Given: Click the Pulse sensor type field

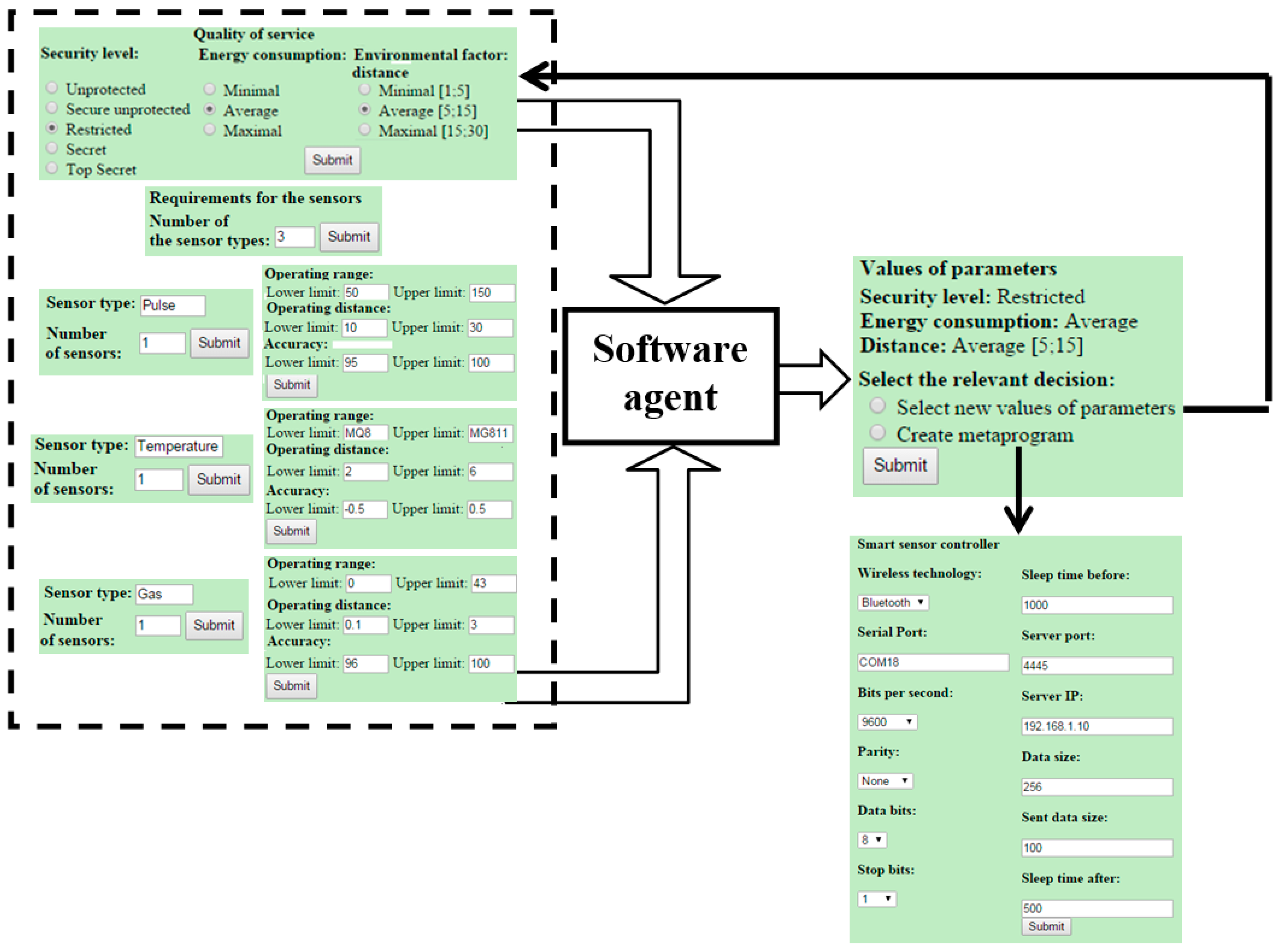Looking at the screenshot, I should point(173,305).
